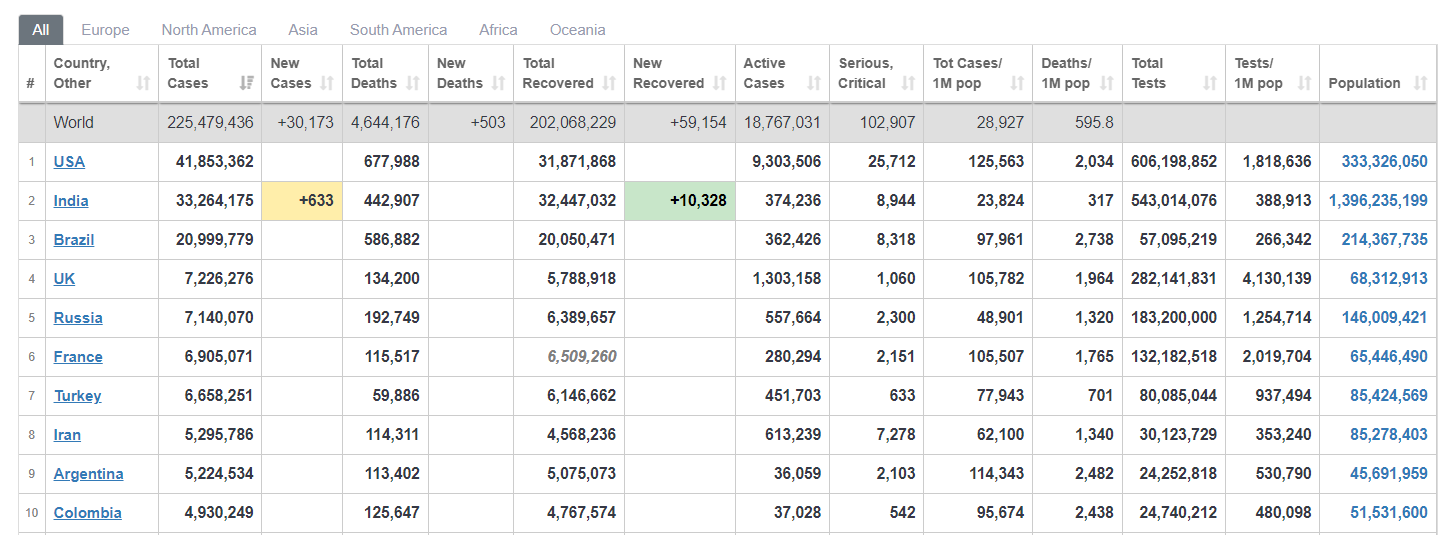Click UK tests per million 4,130,139
The height and width of the screenshot is (535, 1443).
(1277, 279)
